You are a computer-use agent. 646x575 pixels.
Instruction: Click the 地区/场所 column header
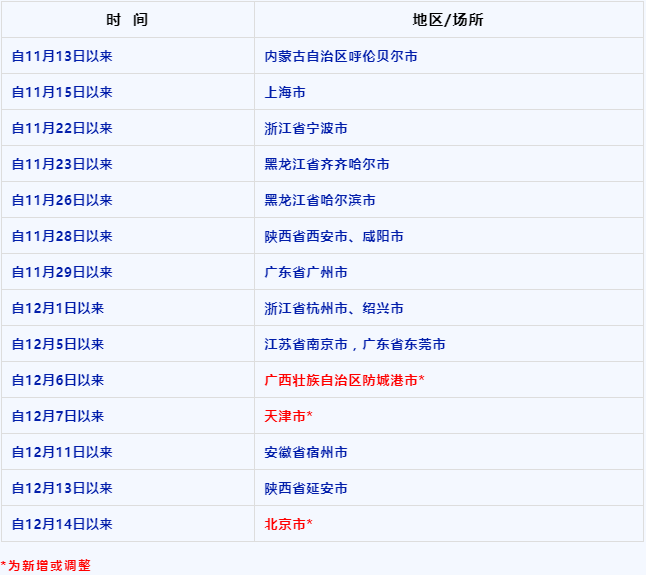[449, 19]
